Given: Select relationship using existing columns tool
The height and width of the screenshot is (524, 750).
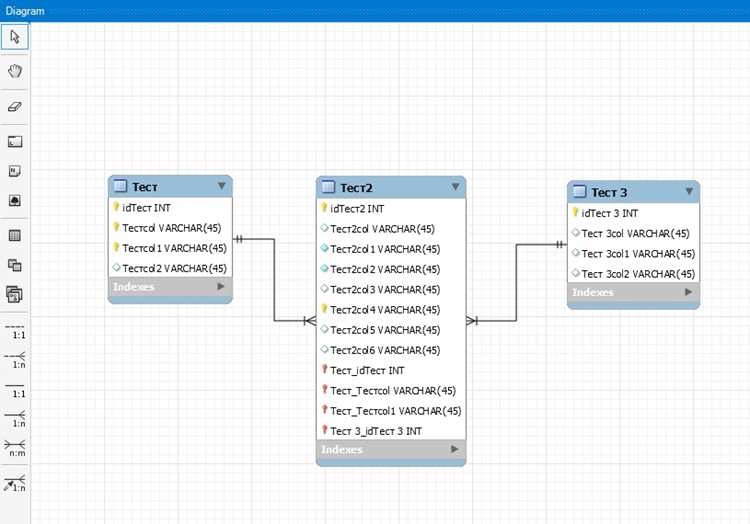Looking at the screenshot, I should click(15, 483).
